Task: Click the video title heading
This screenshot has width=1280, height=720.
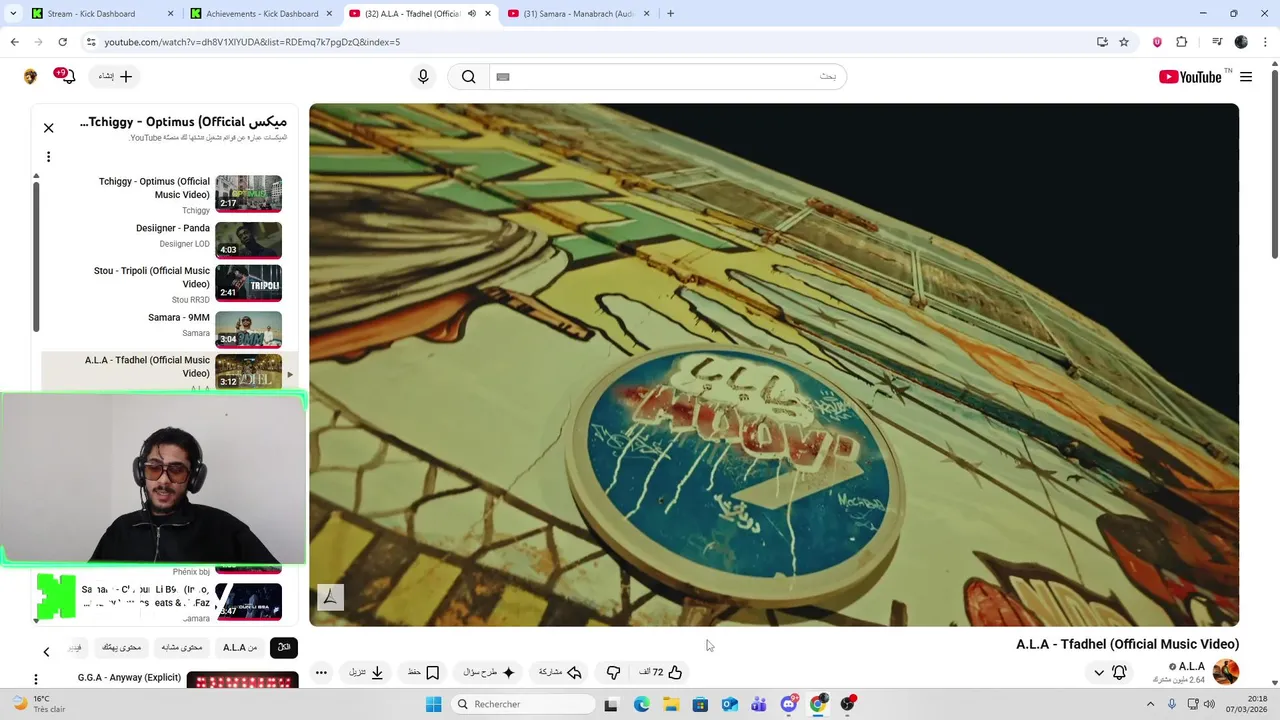Action: click(x=1127, y=644)
